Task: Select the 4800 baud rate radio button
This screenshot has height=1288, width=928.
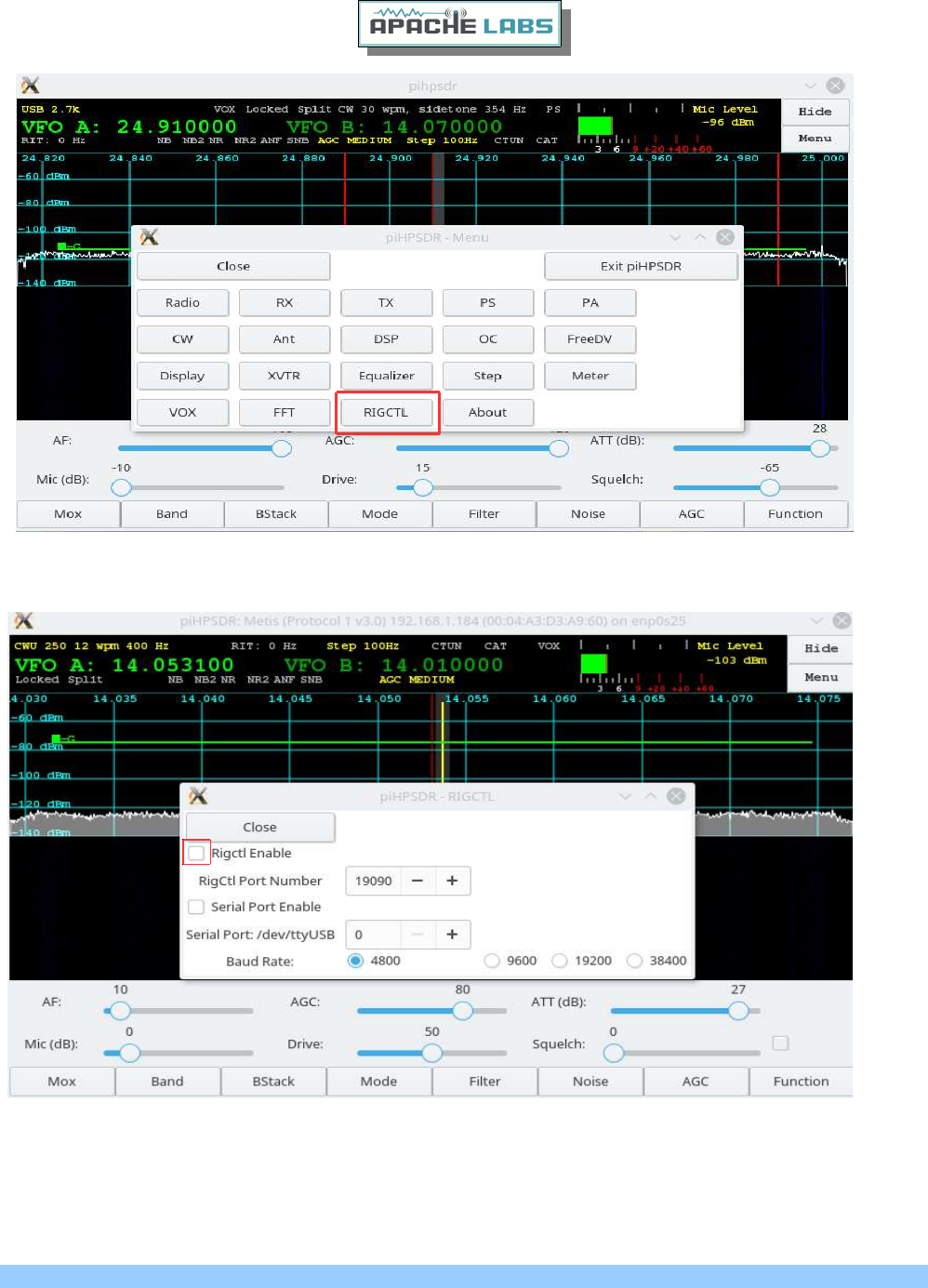Action: pos(355,961)
